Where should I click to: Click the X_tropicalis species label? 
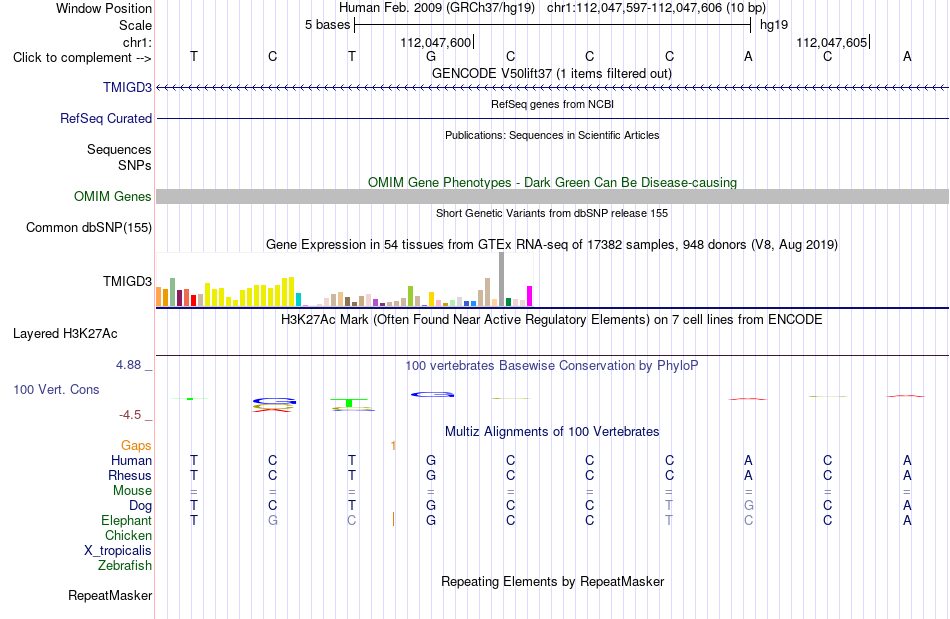(118, 551)
